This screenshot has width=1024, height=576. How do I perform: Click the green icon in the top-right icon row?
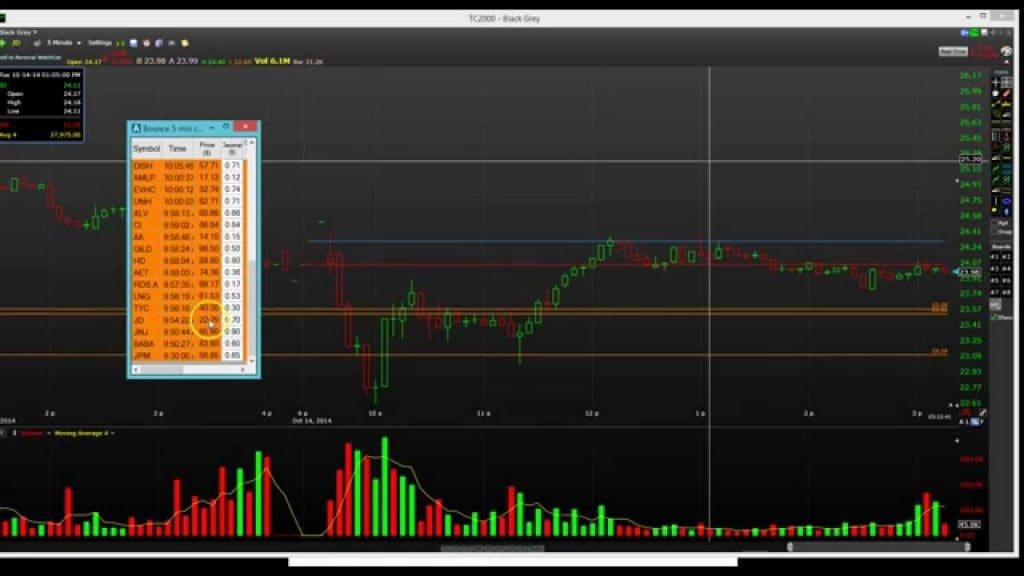coord(974,32)
